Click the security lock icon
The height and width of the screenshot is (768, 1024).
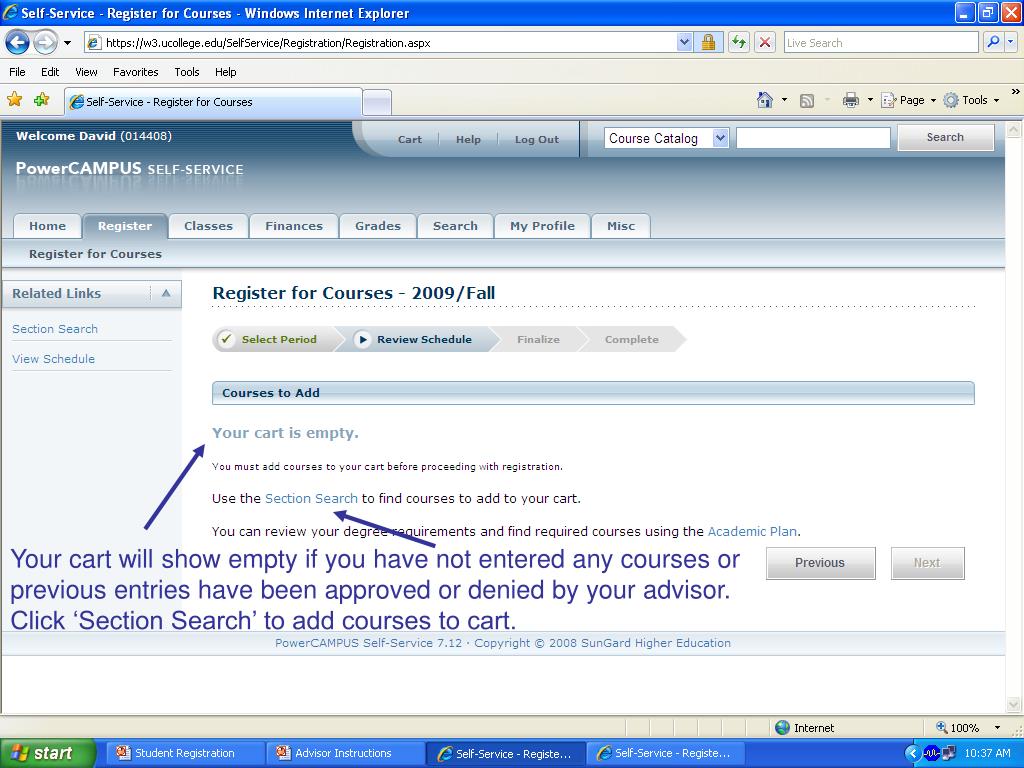pos(708,43)
